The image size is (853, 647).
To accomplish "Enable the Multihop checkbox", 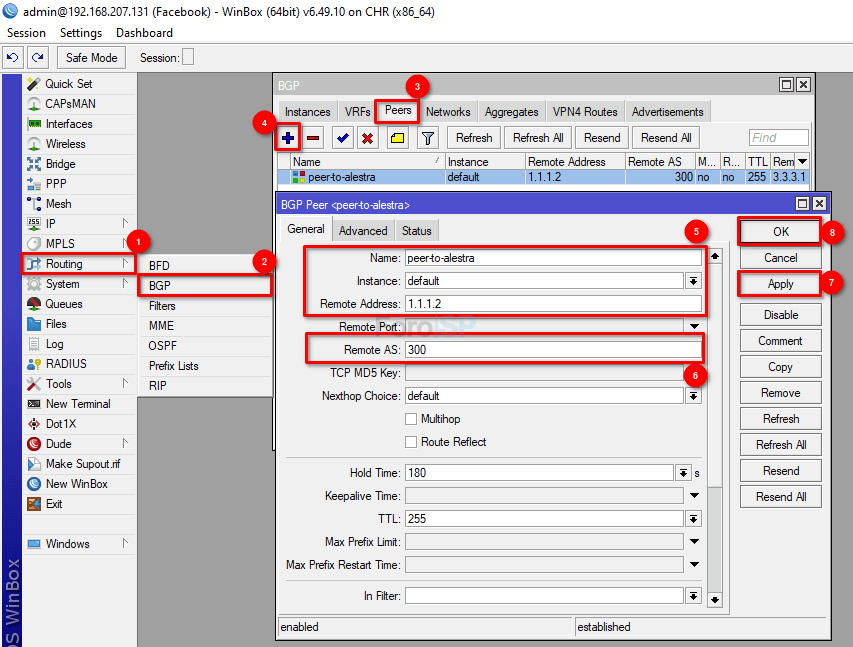I will pos(411,419).
